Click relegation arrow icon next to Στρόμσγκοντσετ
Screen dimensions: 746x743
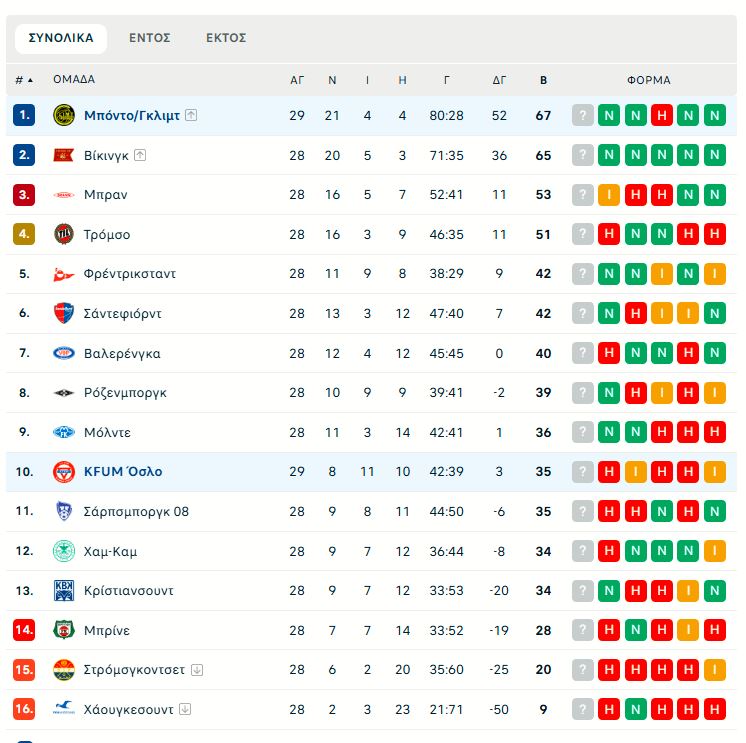pos(197,670)
